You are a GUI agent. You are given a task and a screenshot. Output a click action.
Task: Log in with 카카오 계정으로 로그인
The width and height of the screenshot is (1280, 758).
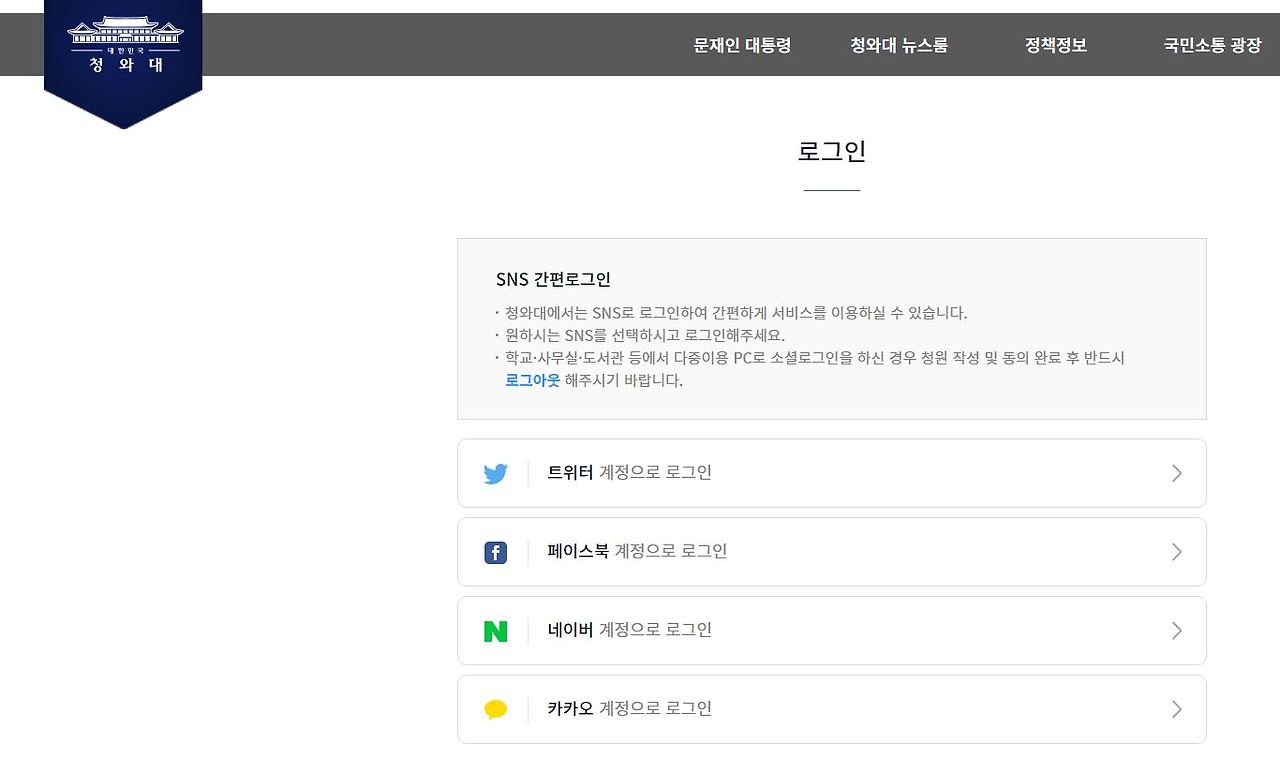coord(832,709)
